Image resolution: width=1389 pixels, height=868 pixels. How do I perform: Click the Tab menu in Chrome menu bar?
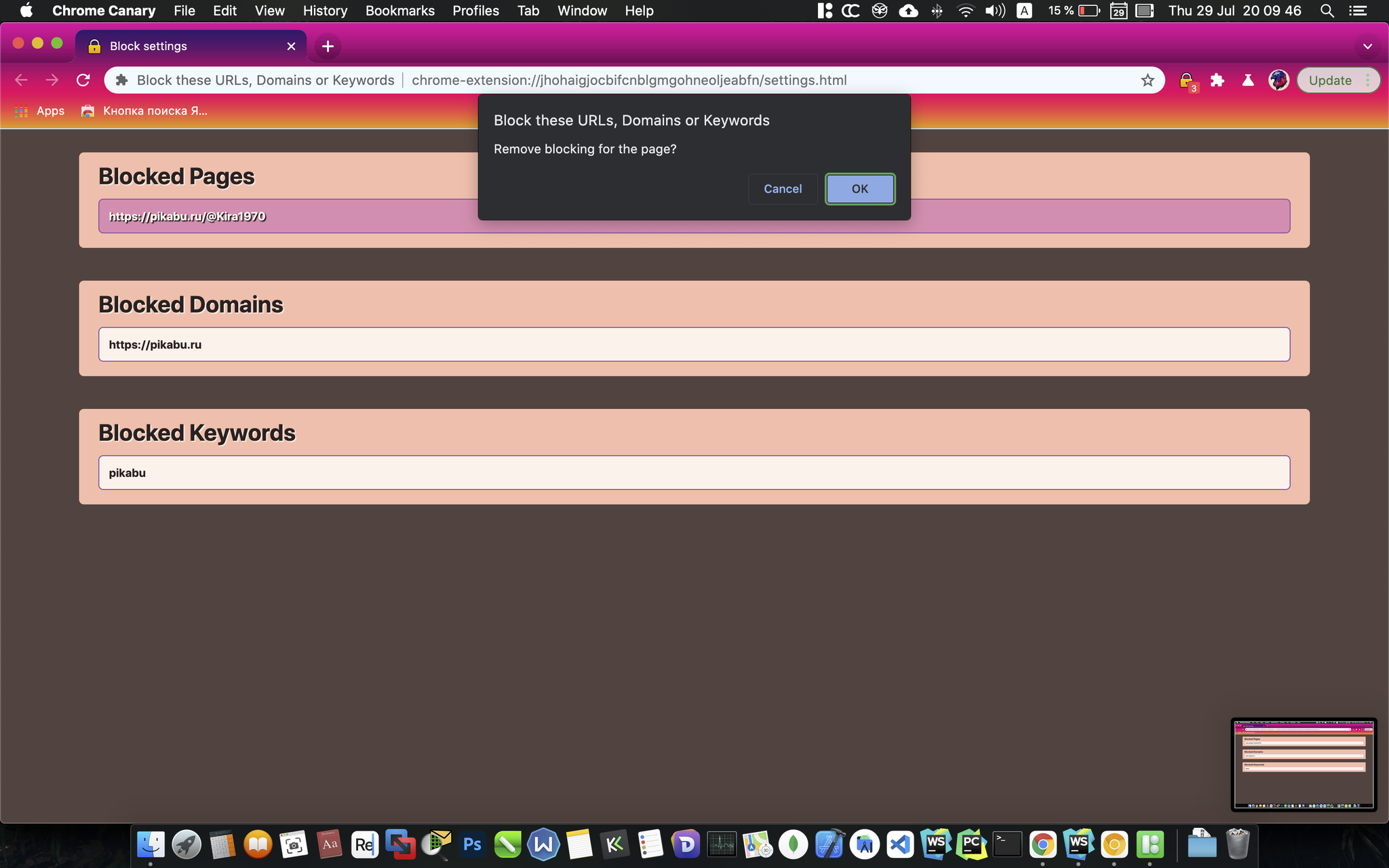point(527,11)
